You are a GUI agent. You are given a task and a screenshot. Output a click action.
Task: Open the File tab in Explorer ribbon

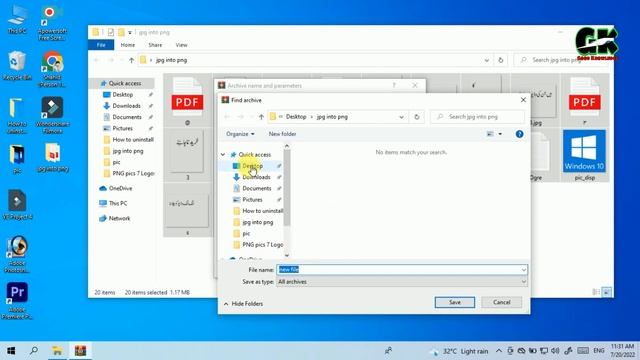[101, 45]
